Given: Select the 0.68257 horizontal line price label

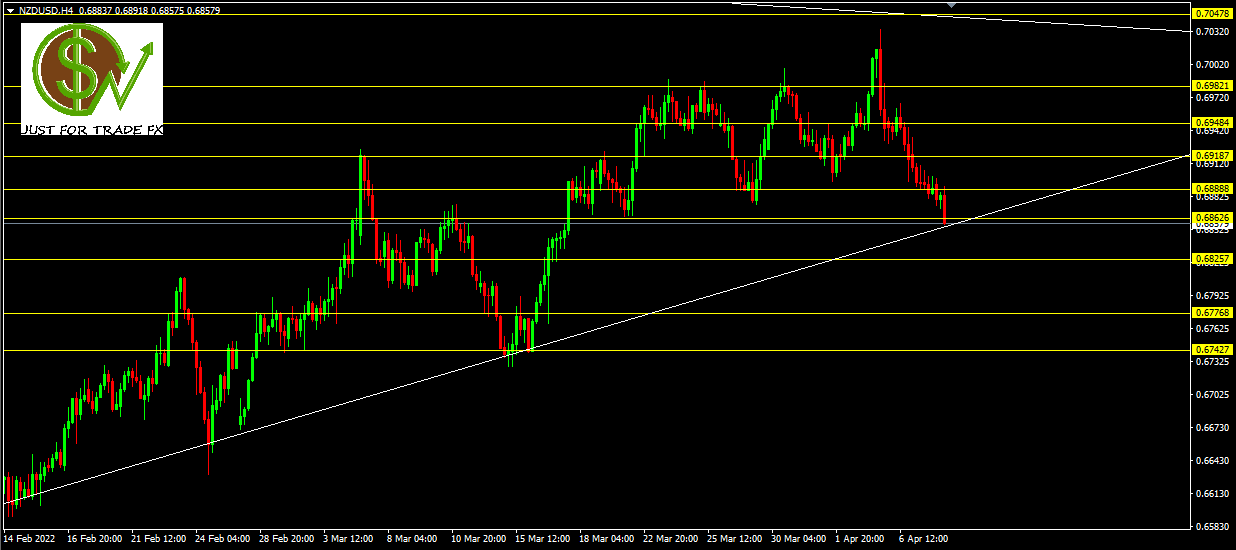Looking at the screenshot, I should pos(1213,258).
